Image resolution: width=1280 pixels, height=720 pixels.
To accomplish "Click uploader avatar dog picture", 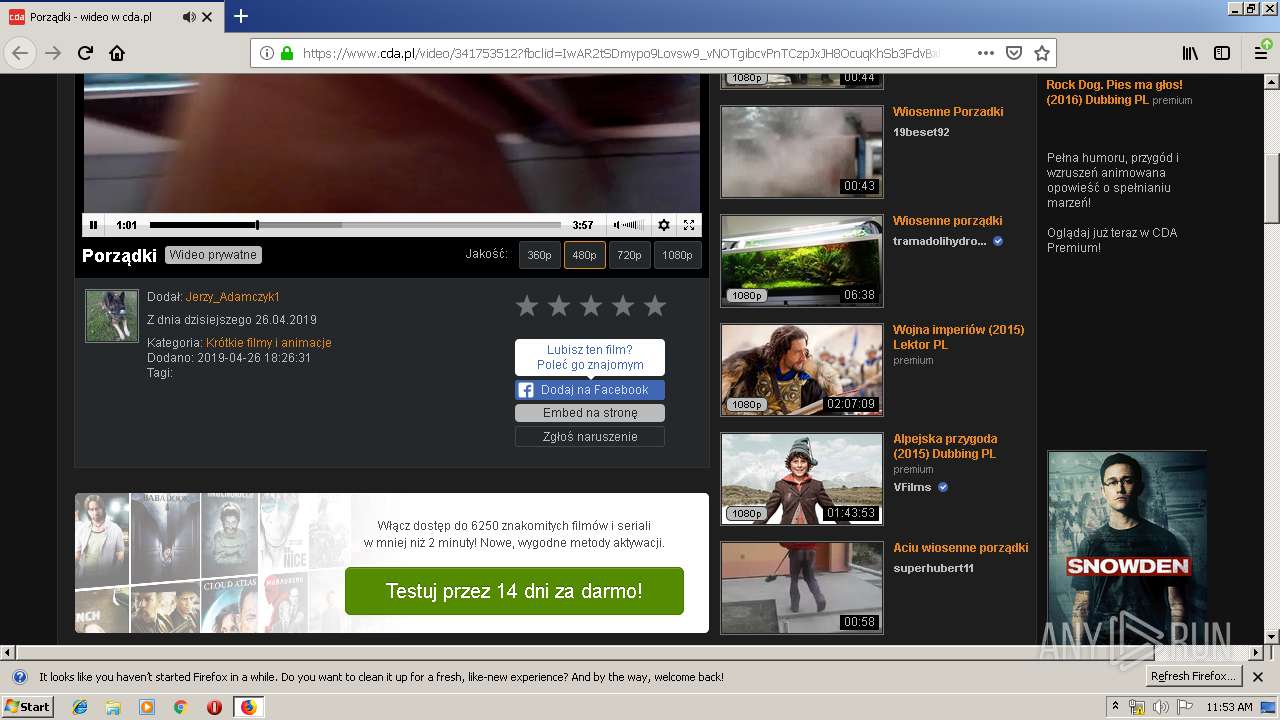I will (112, 316).
